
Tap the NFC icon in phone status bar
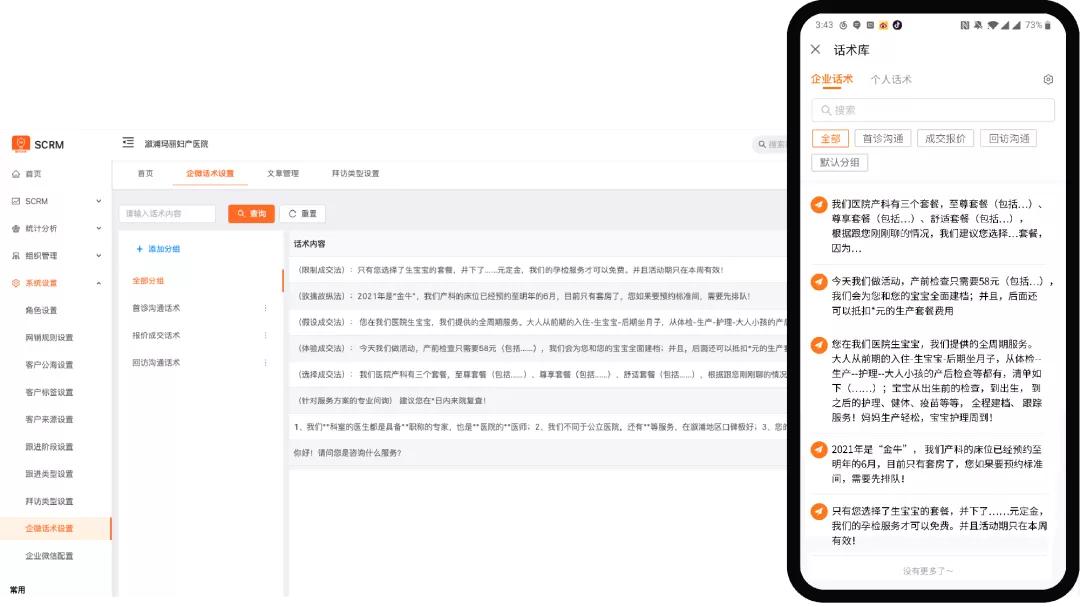tap(964, 25)
